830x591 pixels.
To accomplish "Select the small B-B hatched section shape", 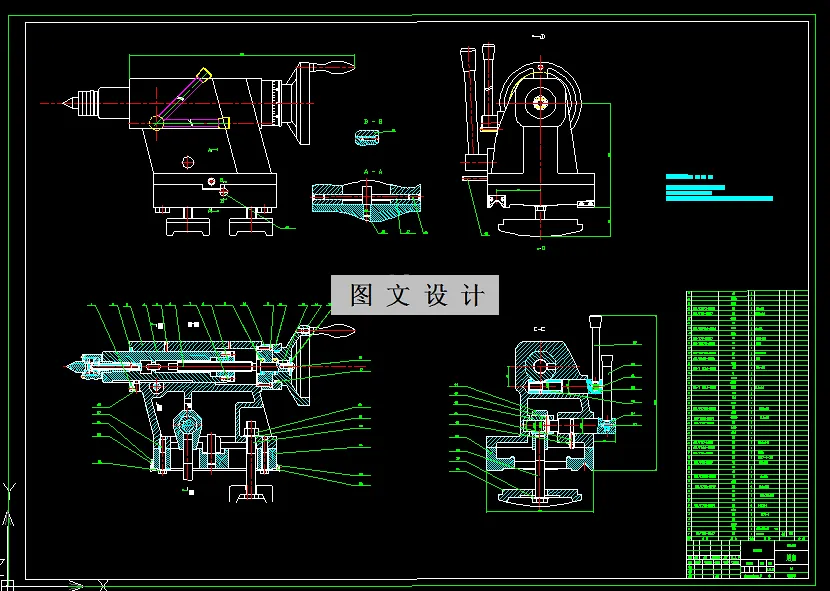I will (x=367, y=137).
